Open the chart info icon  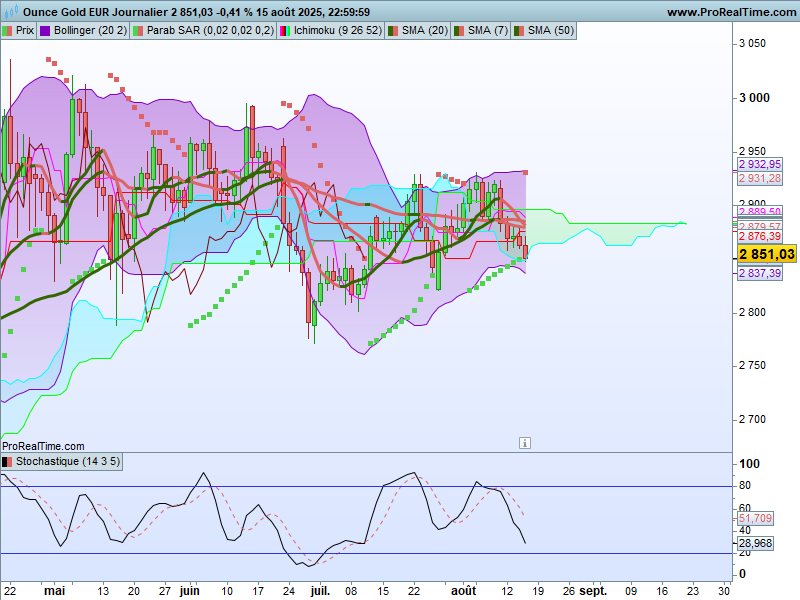(x=526, y=442)
